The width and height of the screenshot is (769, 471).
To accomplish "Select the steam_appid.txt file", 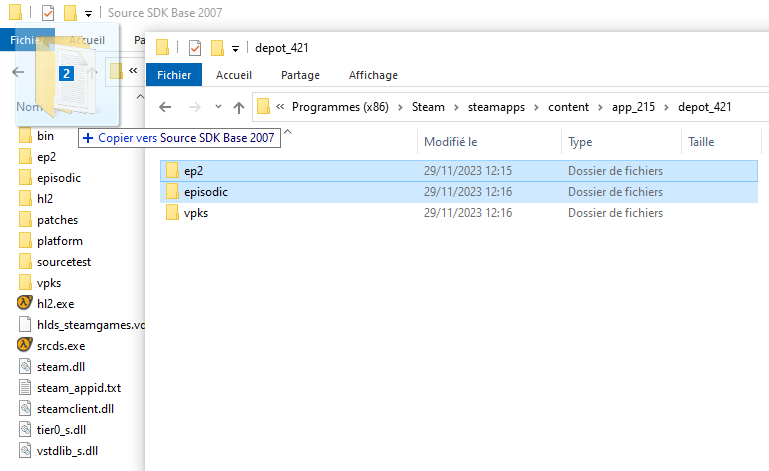I will point(26,387).
